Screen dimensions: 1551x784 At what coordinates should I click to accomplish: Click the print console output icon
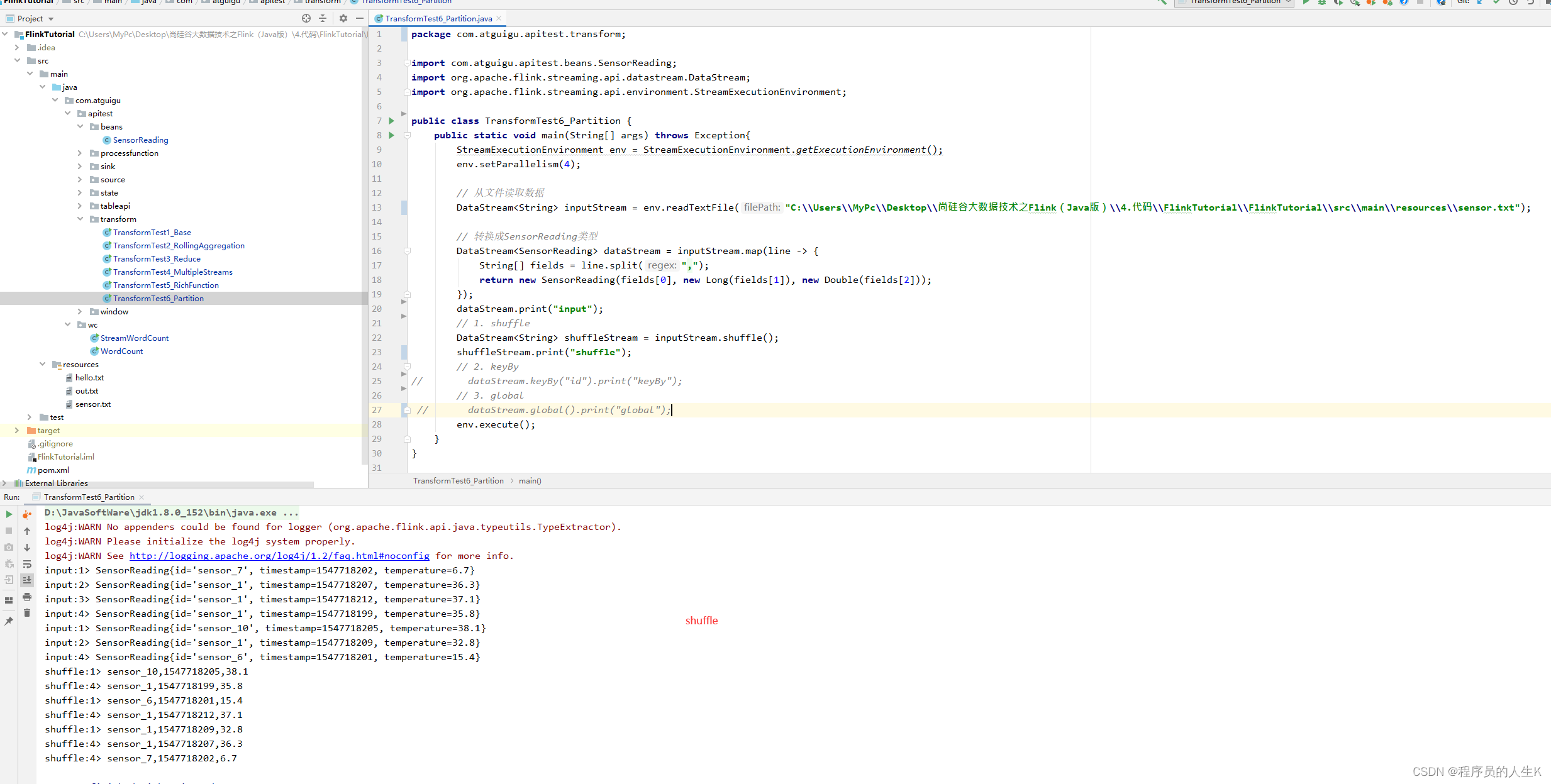click(27, 597)
